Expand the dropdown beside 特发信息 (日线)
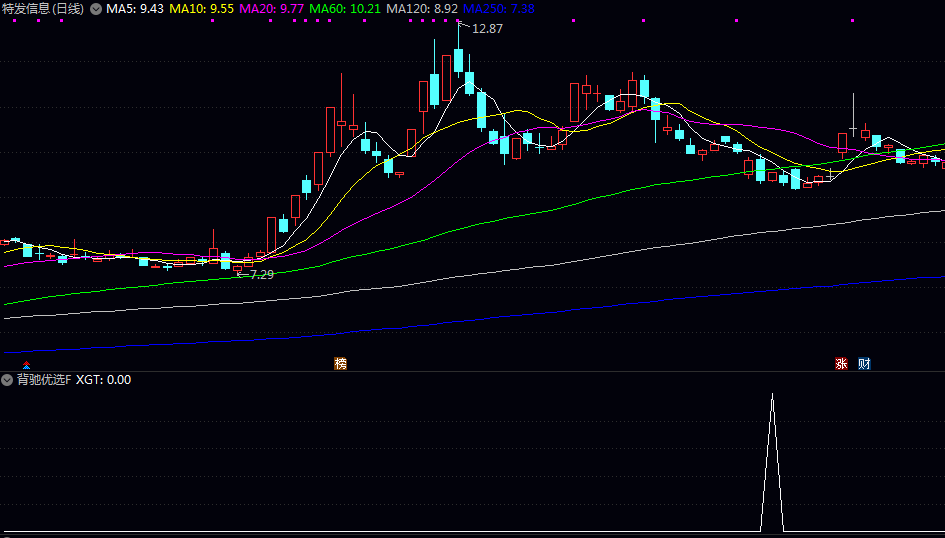The image size is (945, 538). (x=96, y=9)
